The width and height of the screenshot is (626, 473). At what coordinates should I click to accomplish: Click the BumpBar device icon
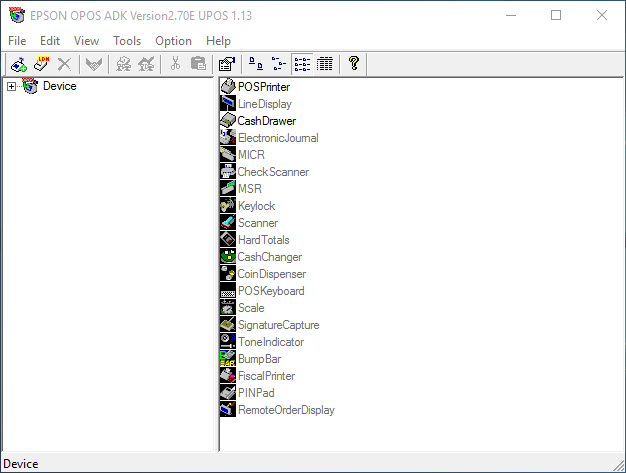[x=228, y=359]
